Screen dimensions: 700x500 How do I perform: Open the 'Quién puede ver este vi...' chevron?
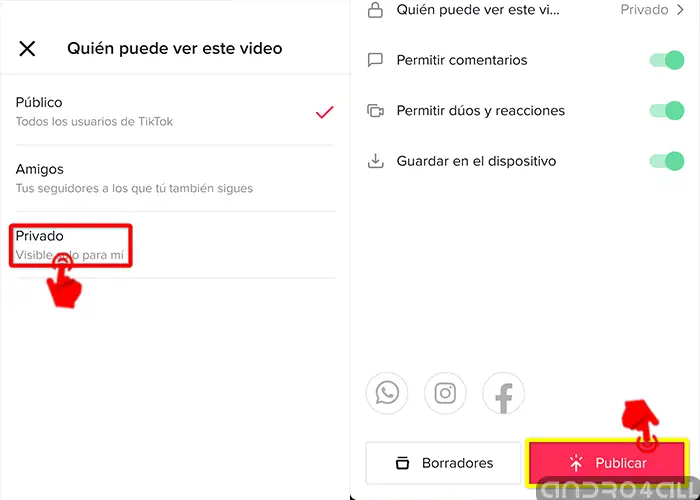click(x=680, y=10)
